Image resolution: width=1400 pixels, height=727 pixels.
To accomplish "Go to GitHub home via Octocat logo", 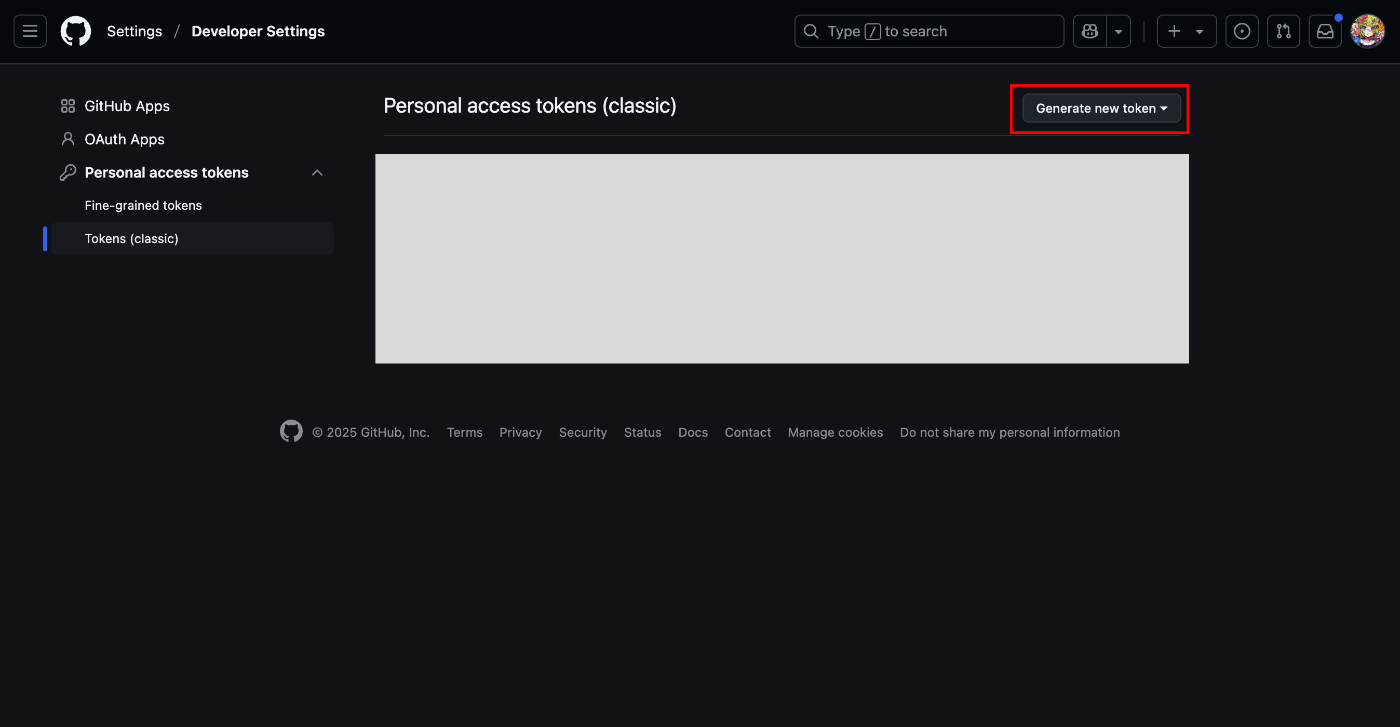I will tap(76, 31).
